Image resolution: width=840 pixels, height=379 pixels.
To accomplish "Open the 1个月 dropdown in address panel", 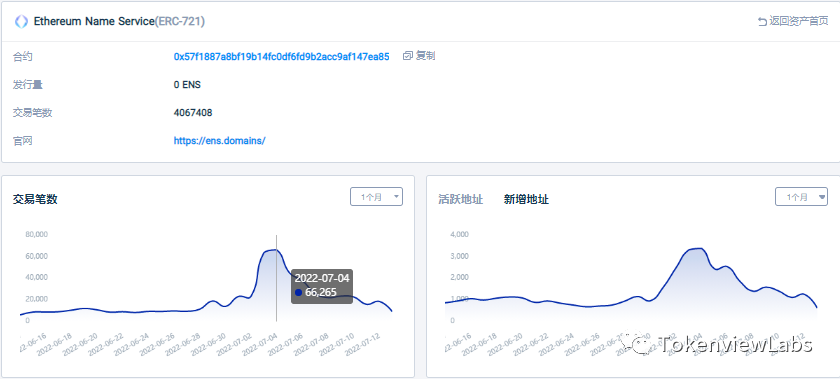I will click(801, 197).
